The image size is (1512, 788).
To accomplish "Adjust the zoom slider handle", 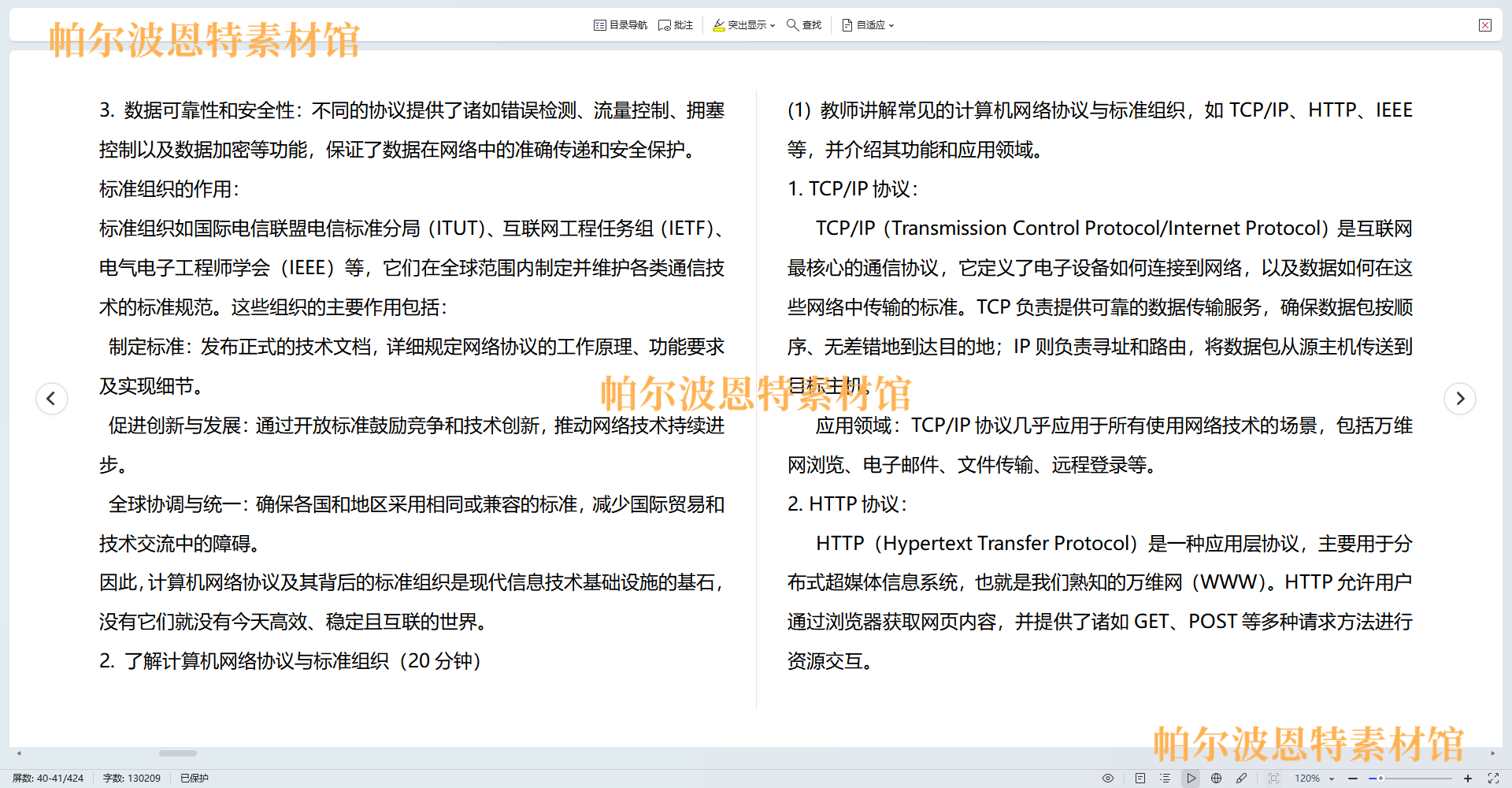I will (x=1380, y=778).
